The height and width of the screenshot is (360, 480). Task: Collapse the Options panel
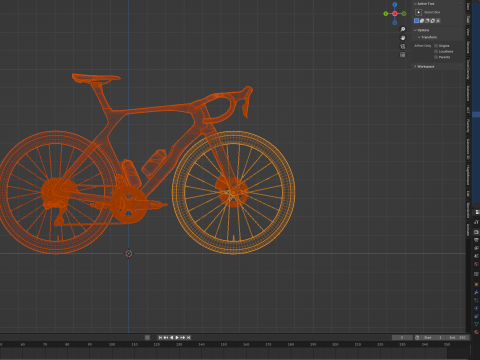click(x=415, y=30)
